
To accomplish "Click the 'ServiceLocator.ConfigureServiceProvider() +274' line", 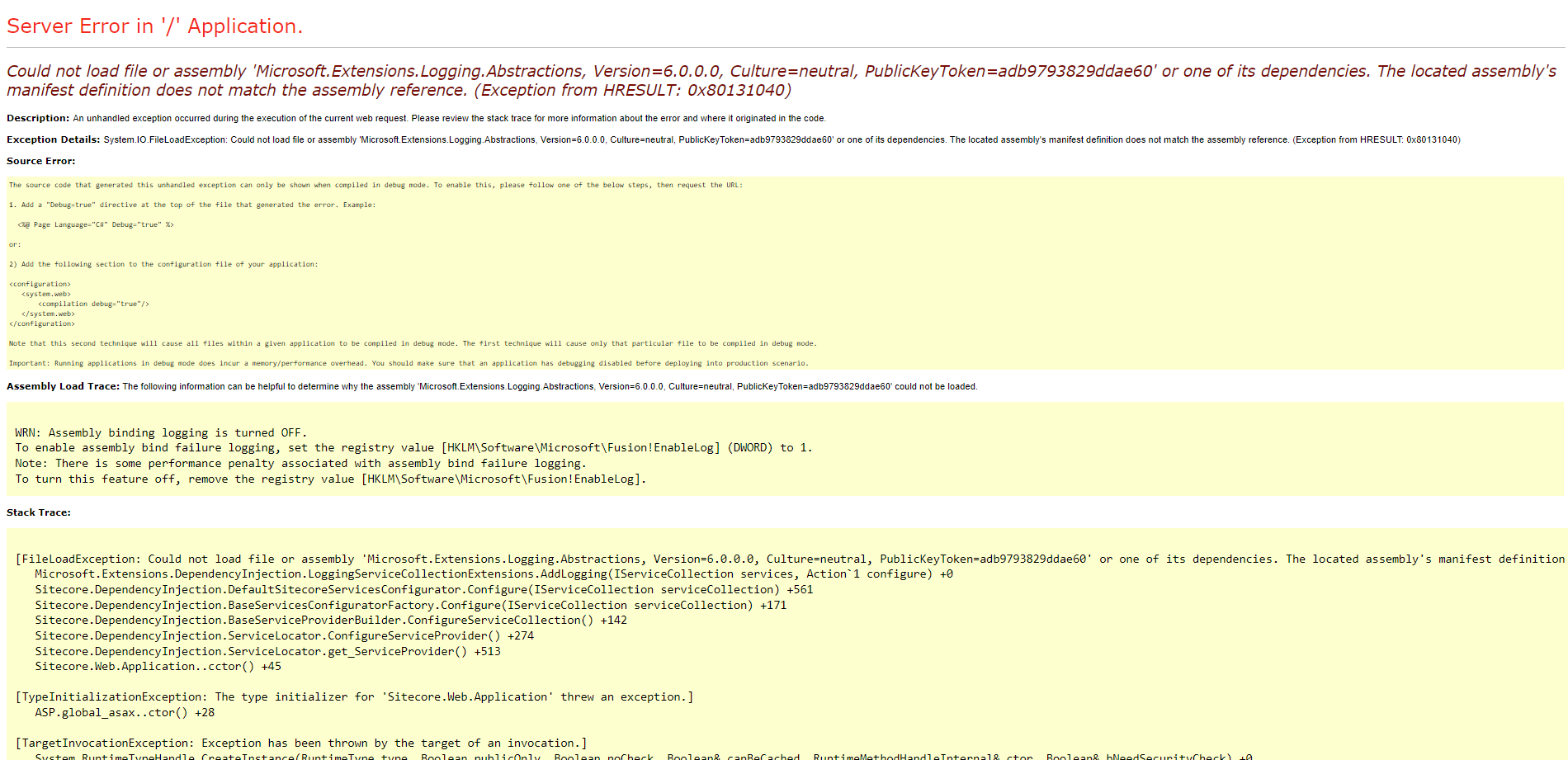I will tap(284, 636).
